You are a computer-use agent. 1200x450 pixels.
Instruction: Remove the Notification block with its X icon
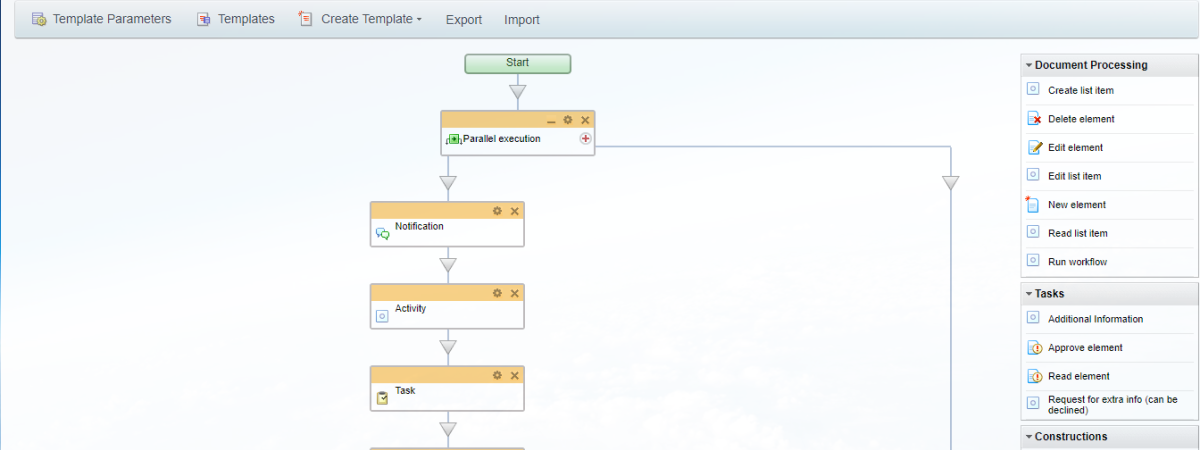point(515,211)
